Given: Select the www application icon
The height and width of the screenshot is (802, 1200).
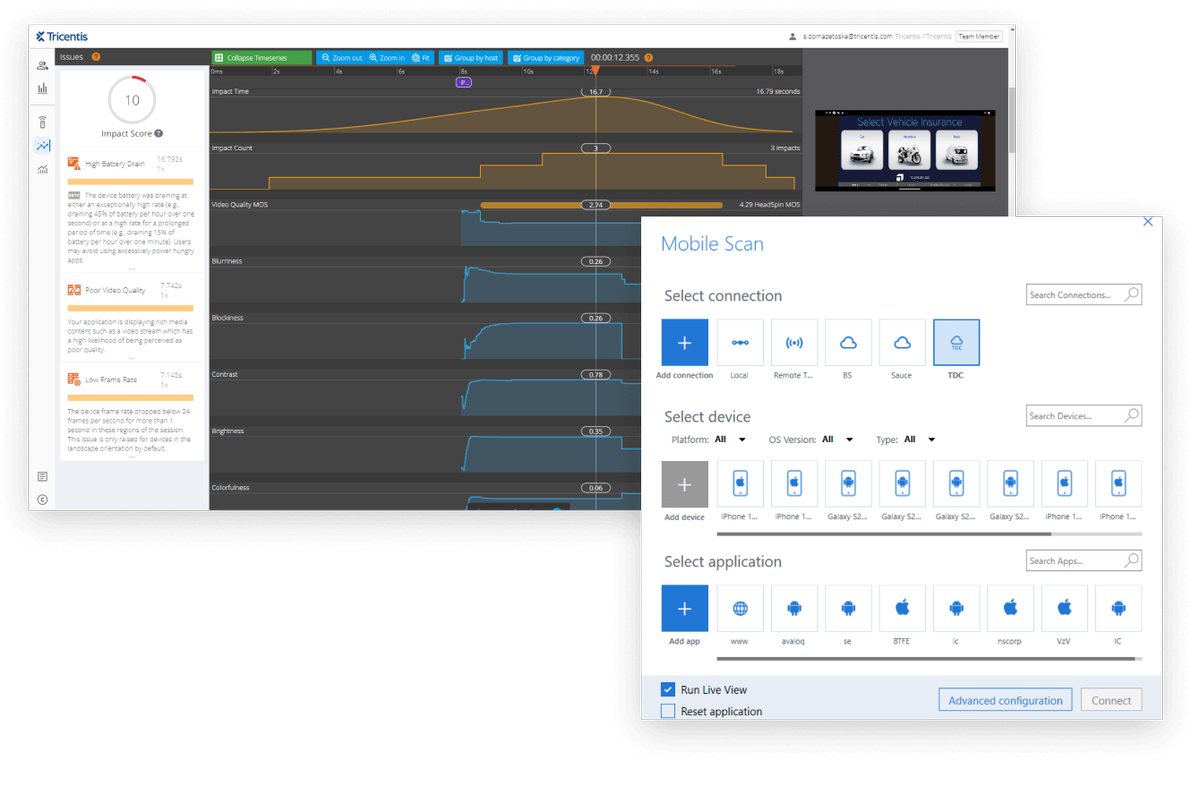Looking at the screenshot, I should 740,608.
